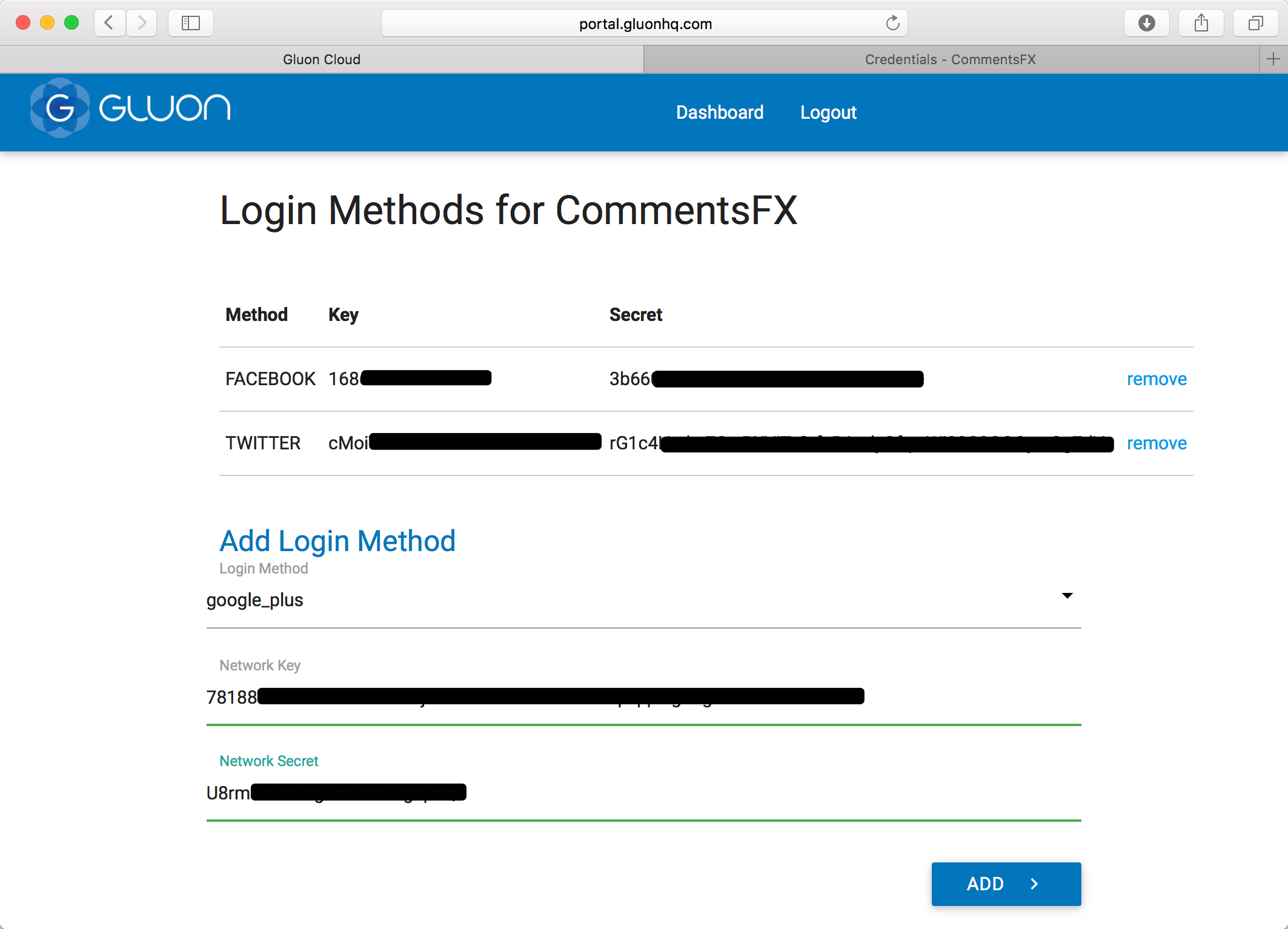Viewport: 1288px width, 929px height.
Task: Click the Secret column header
Action: (636, 315)
